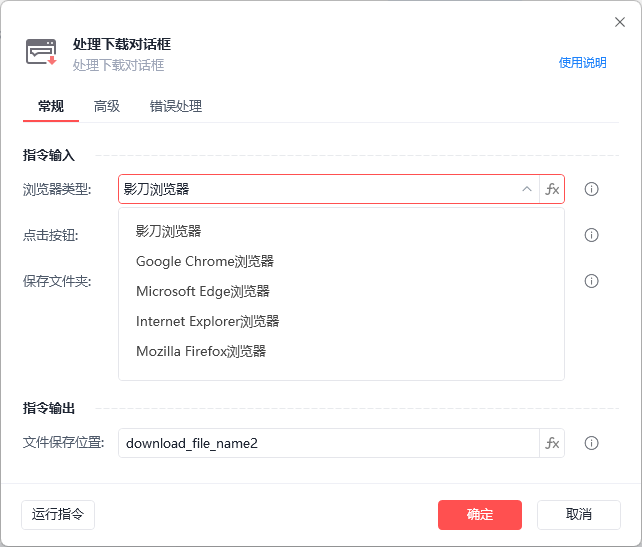Pick Mozilla Firefox浏览器 from the list
Viewport: 642px width, 547px height.
tap(201, 351)
